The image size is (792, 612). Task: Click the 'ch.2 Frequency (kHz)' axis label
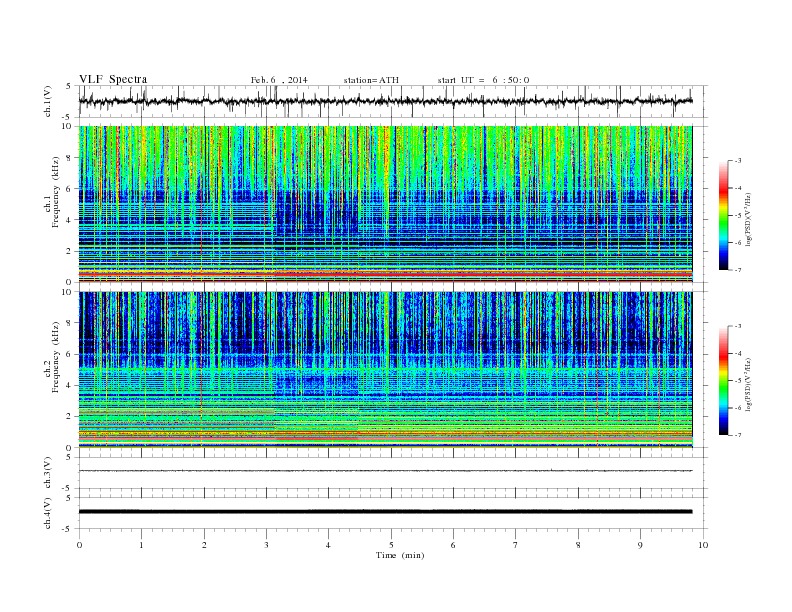[x=52, y=357]
